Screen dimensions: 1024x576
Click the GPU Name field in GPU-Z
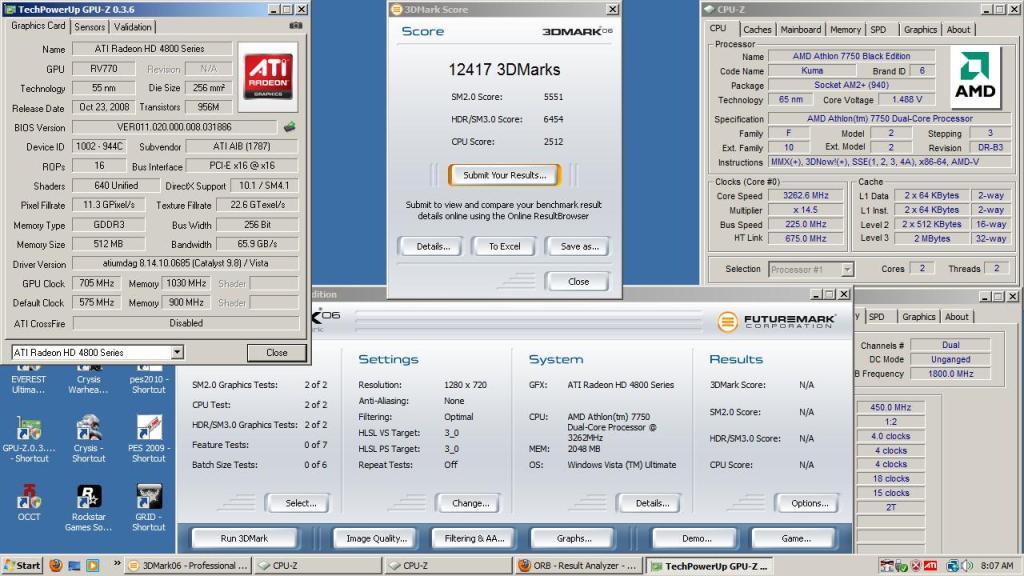(x=152, y=49)
